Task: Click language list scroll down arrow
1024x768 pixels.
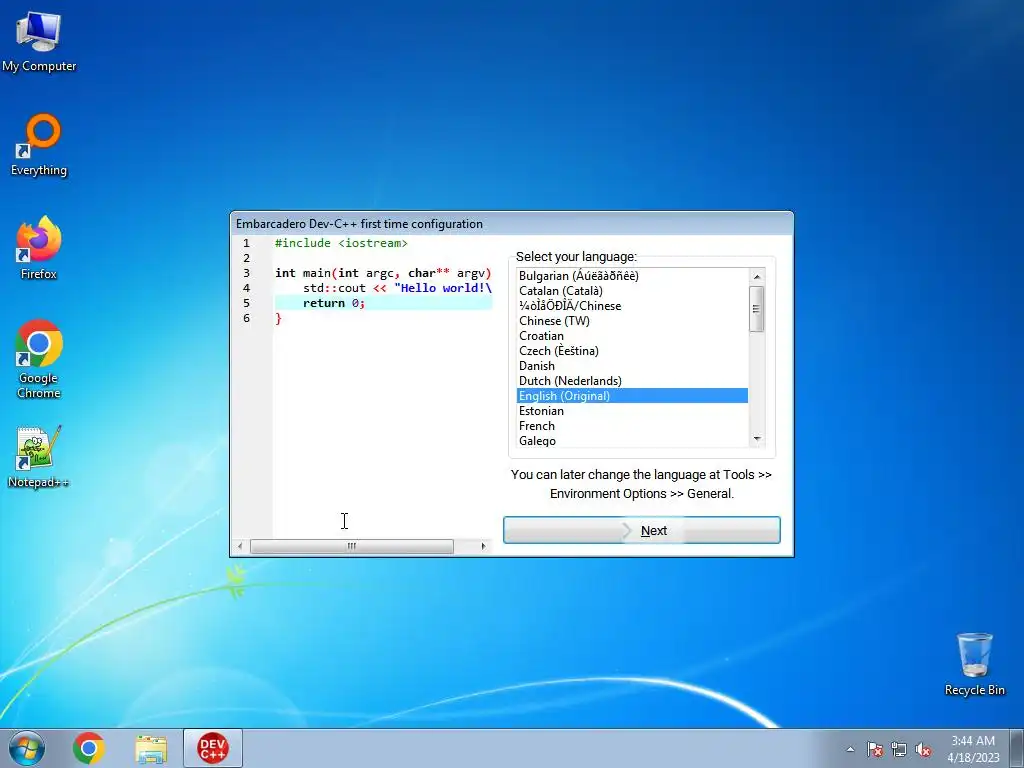Action: (x=757, y=439)
